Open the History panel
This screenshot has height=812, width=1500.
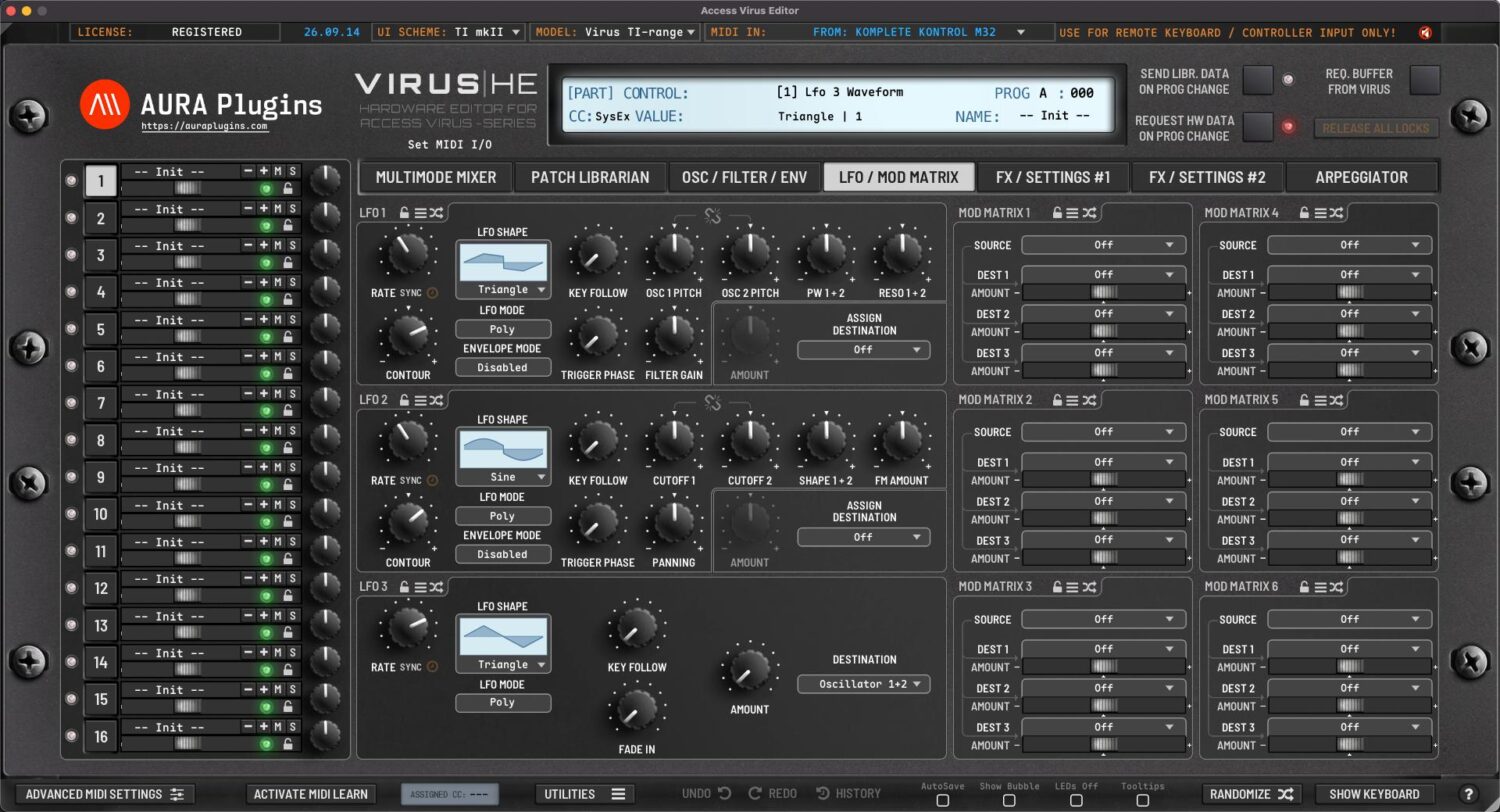(849, 793)
